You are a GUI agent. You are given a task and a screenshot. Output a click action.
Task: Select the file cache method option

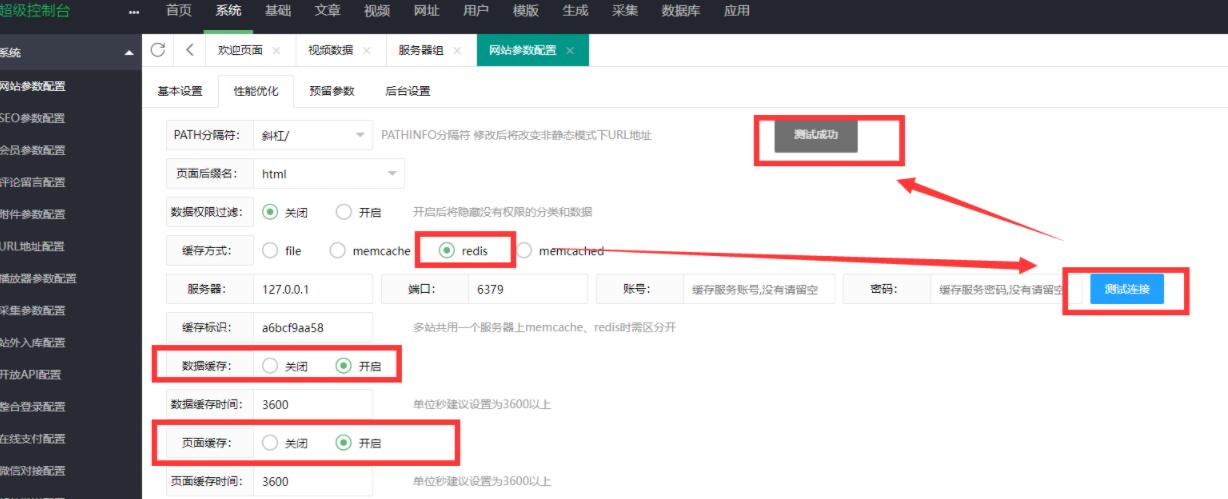(x=270, y=251)
